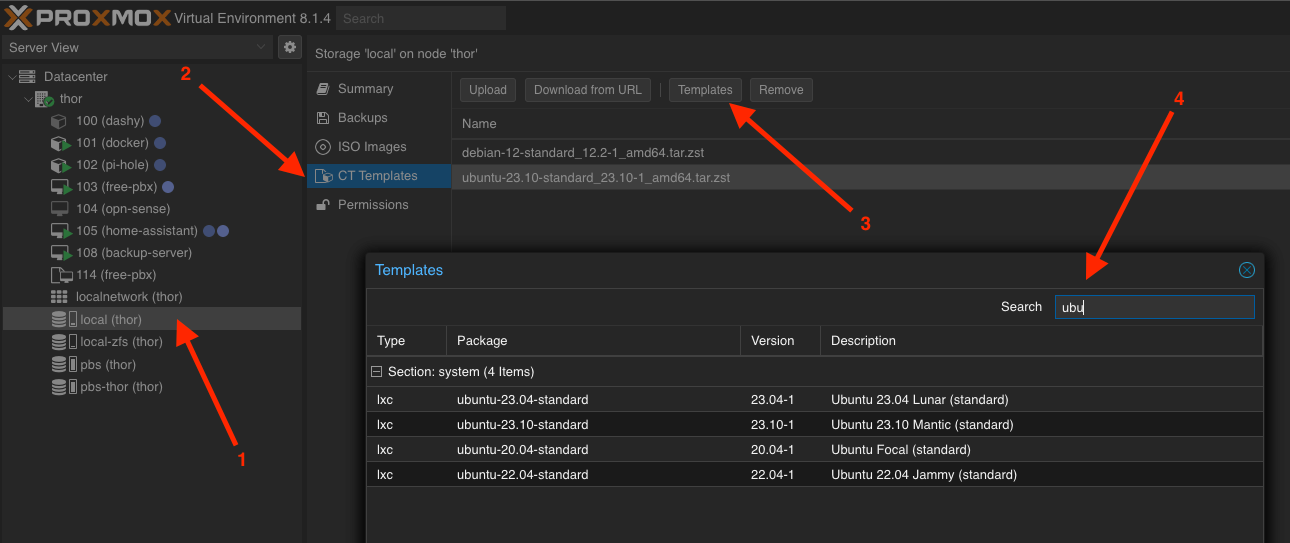The height and width of the screenshot is (543, 1290).
Task: Click the Templates search input field
Action: pyautogui.click(x=1153, y=307)
